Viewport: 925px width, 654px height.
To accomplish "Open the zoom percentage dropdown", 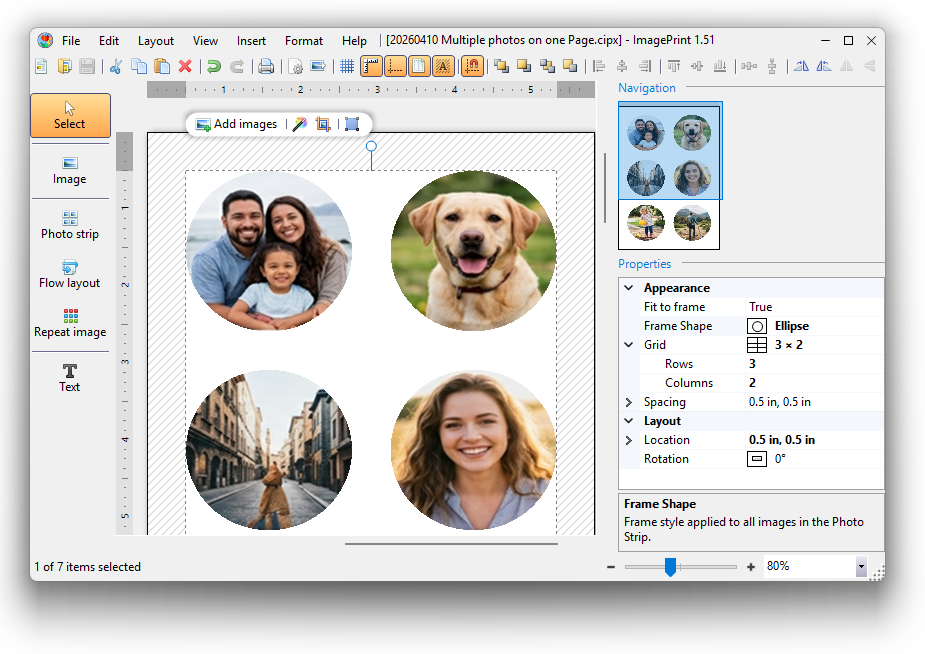I will 860,567.
